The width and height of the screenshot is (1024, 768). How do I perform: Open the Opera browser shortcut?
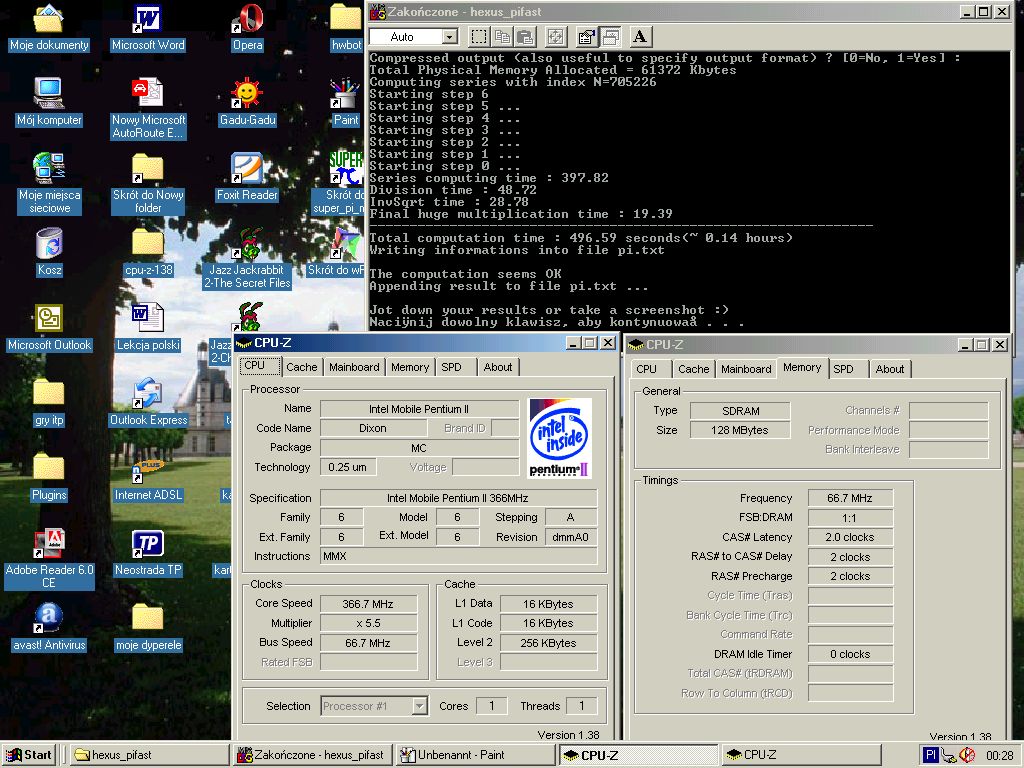coord(248,28)
